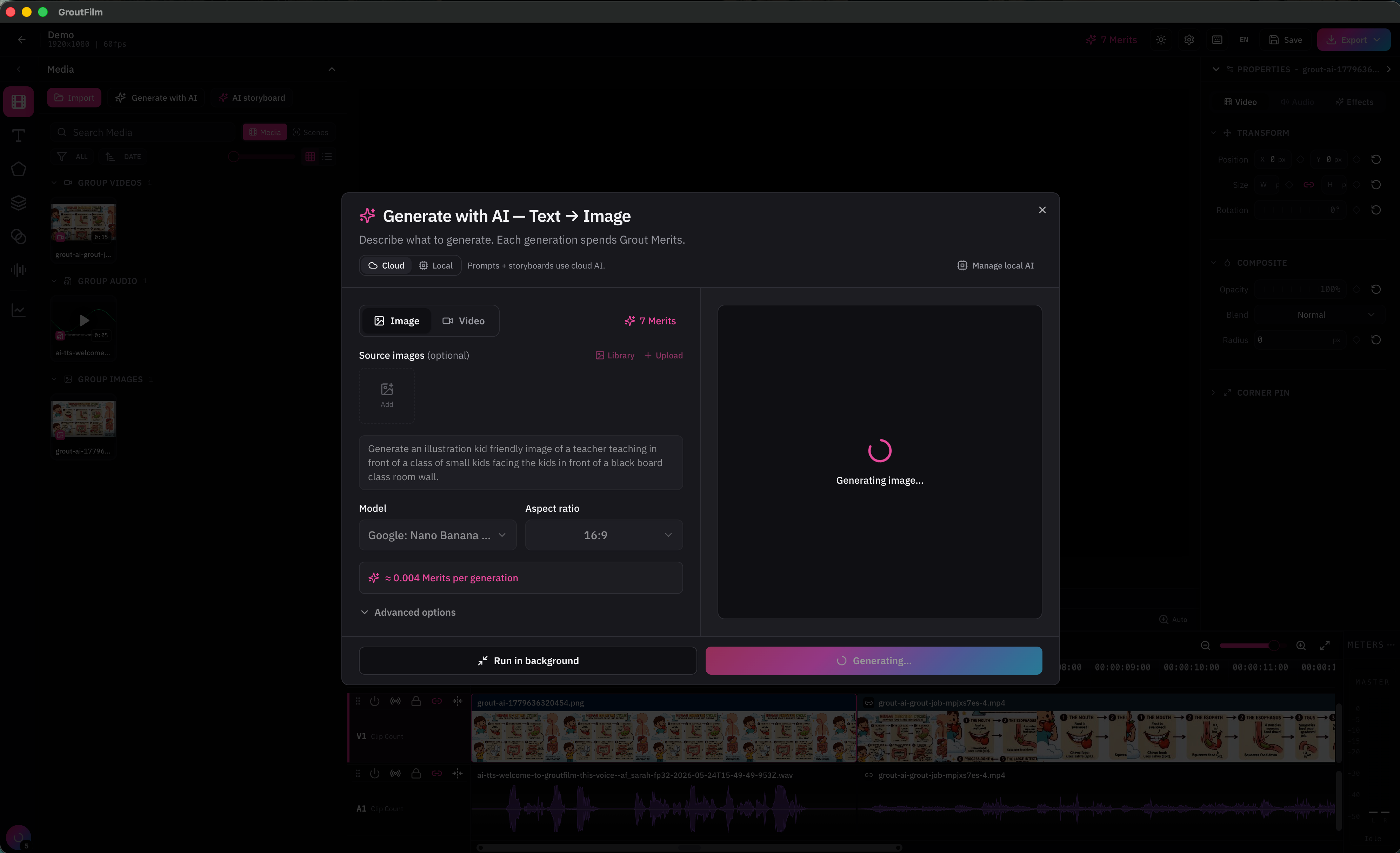Select Local AI mode
This screenshot has width=1400, height=853.
436,265
